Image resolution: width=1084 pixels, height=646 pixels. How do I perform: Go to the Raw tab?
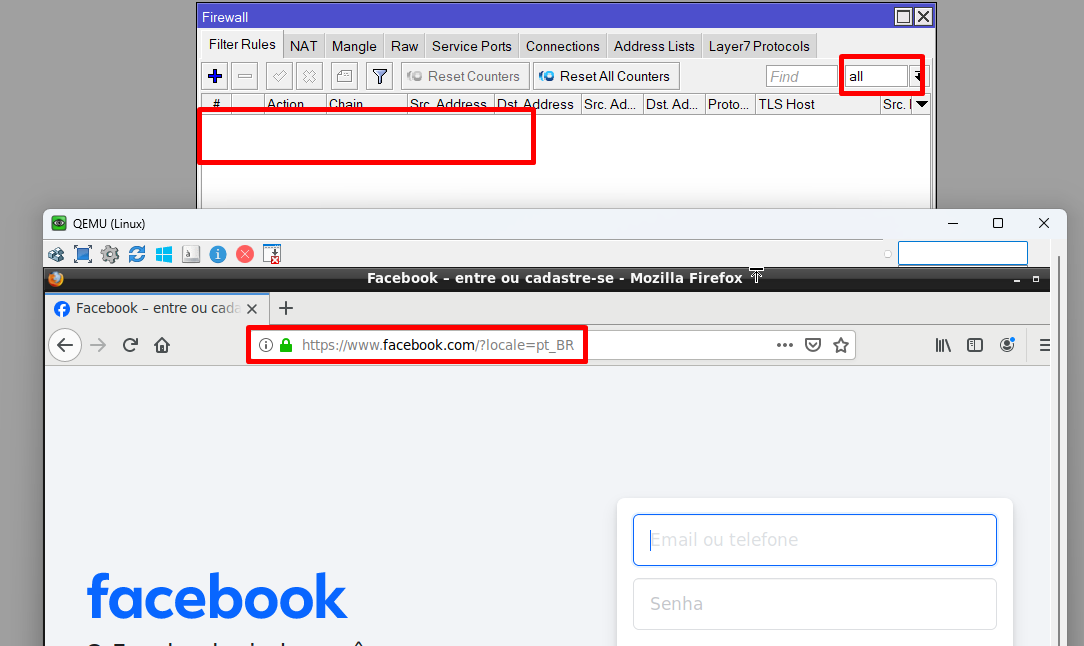tap(404, 46)
